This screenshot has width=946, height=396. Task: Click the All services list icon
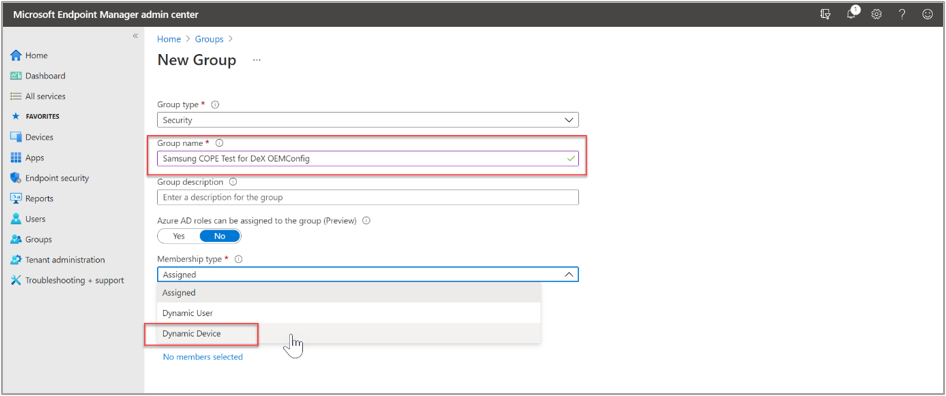pyautogui.click(x=16, y=97)
